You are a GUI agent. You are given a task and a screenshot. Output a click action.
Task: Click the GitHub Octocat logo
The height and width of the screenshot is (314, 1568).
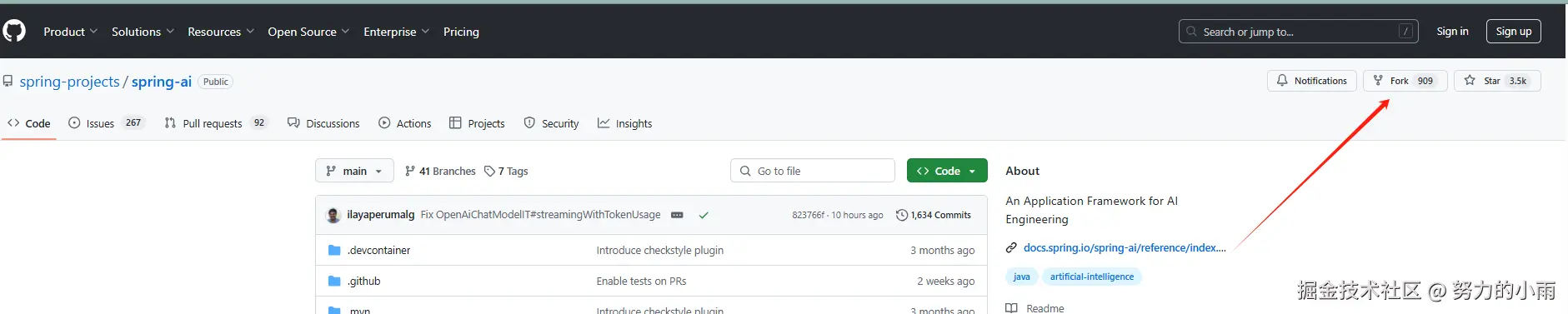[14, 32]
